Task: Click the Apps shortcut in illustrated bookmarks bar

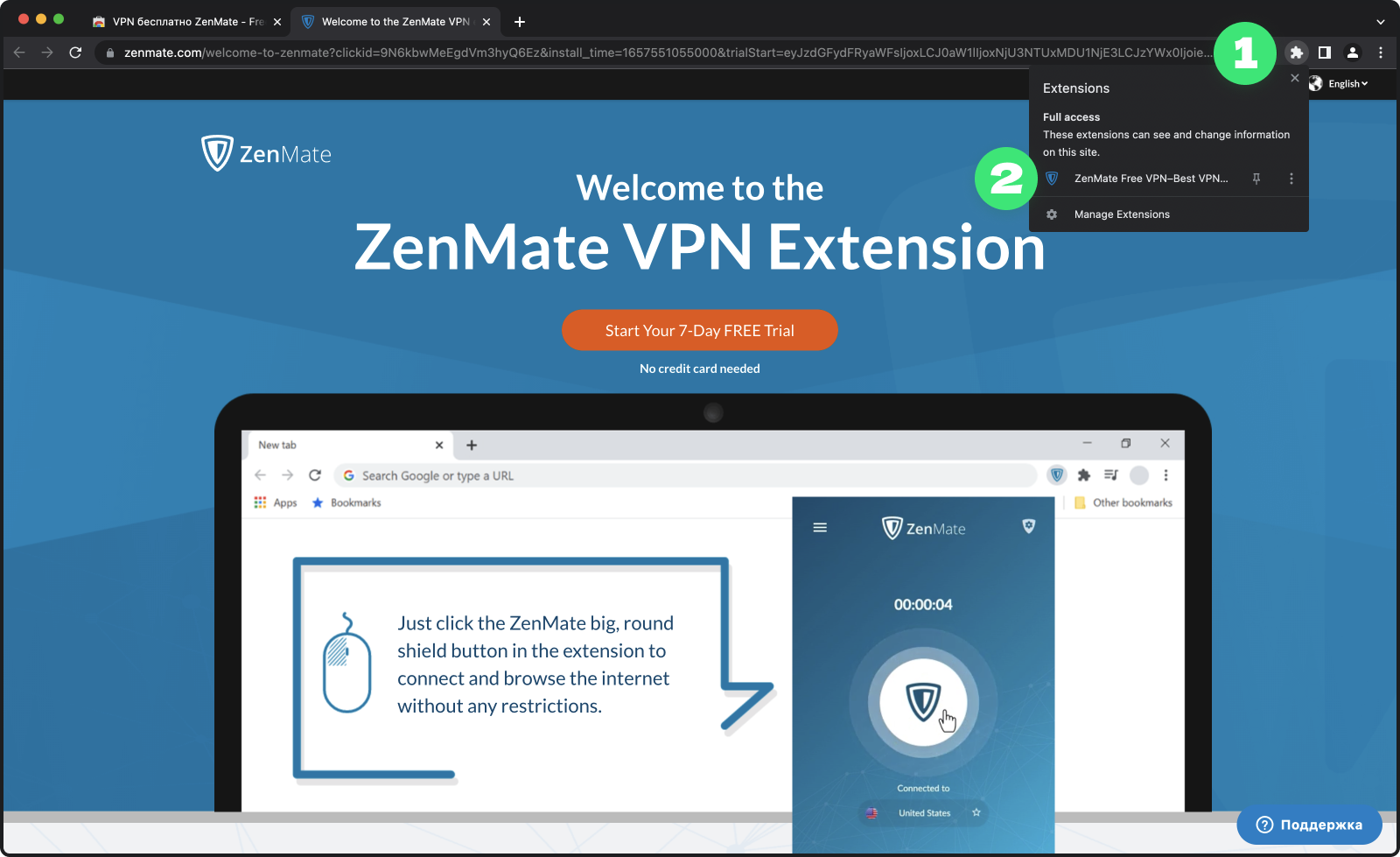Action: pyautogui.click(x=276, y=502)
